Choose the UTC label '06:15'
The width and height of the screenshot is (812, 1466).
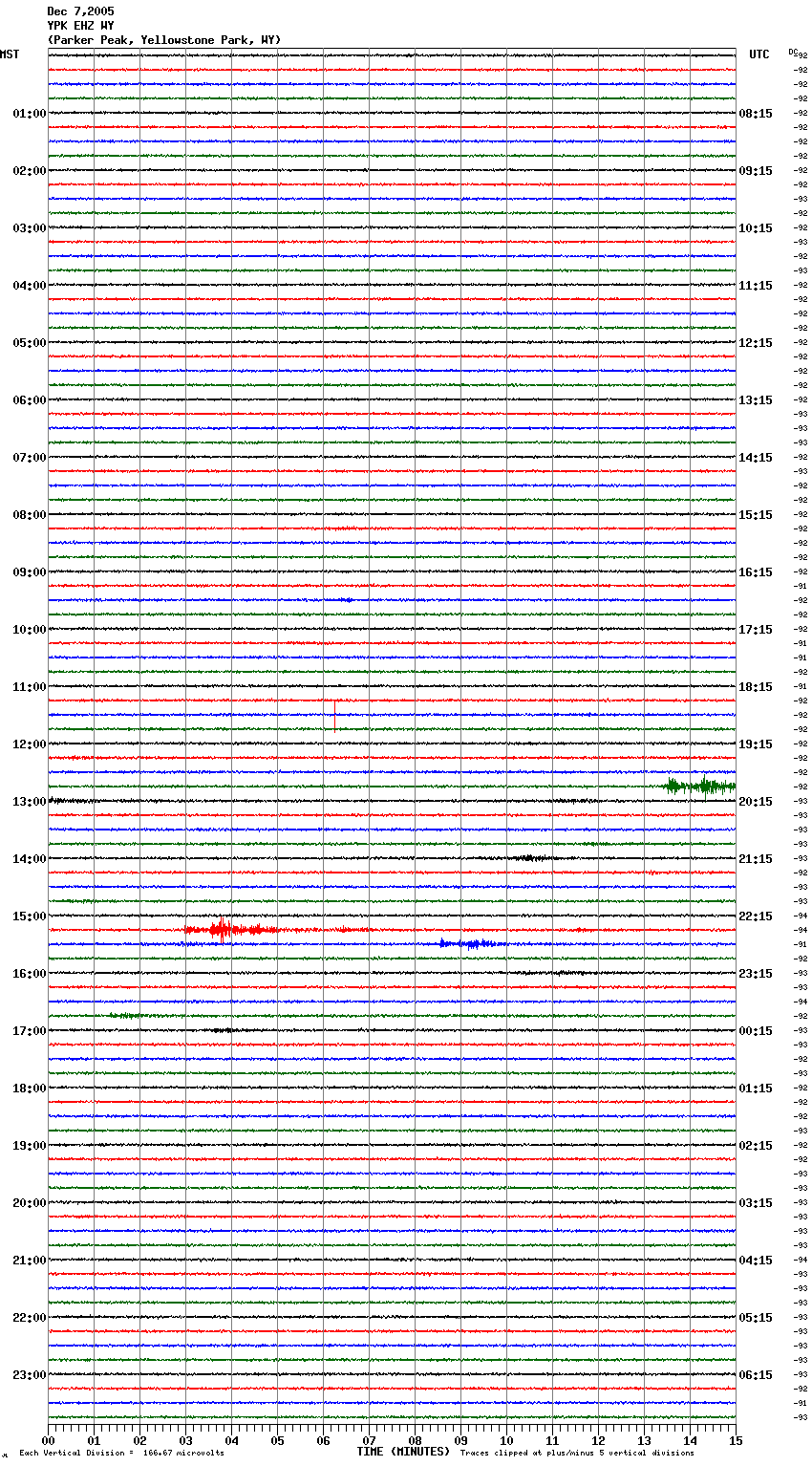756,1375
